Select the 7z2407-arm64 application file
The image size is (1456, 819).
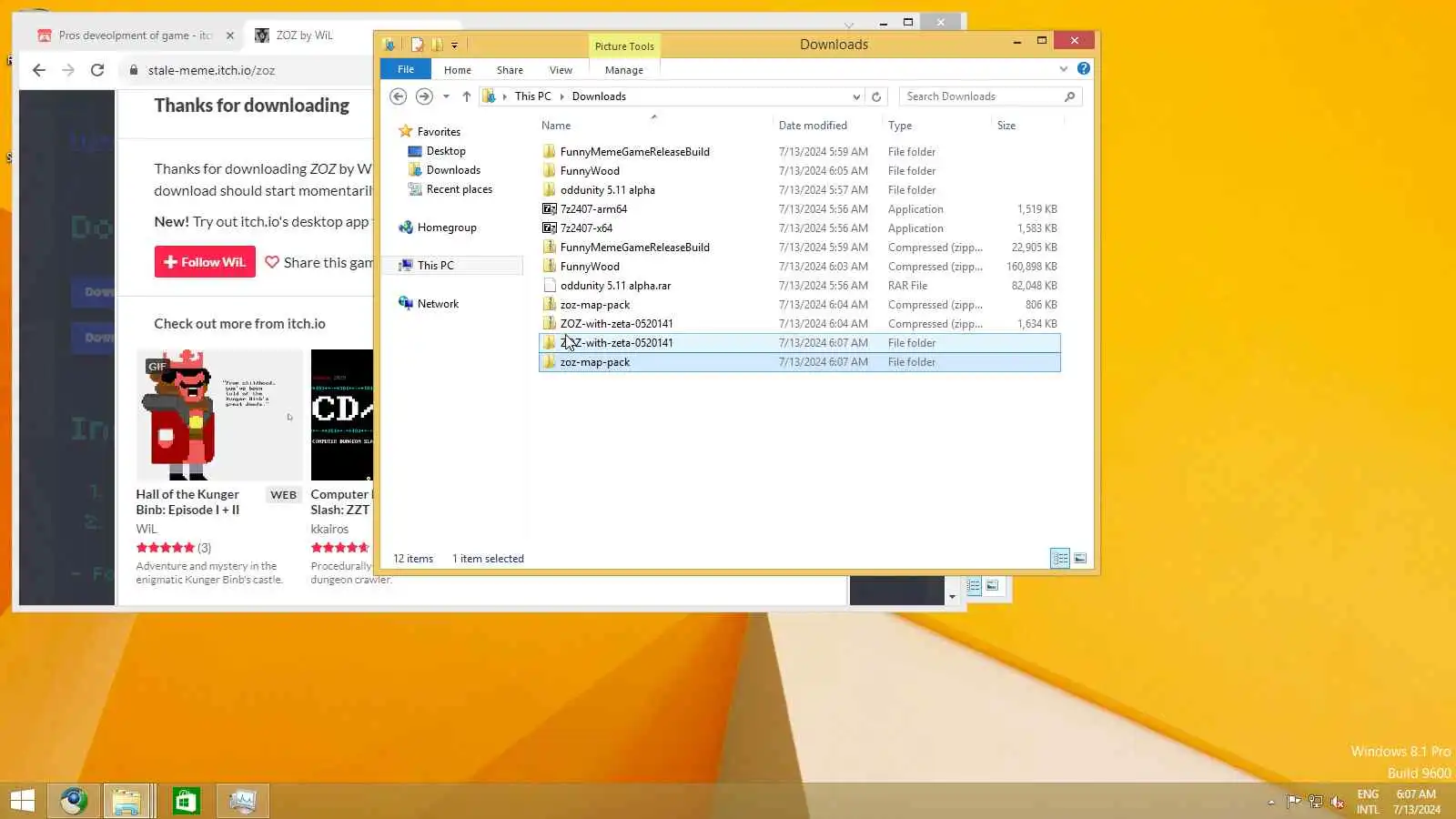pyautogui.click(x=799, y=209)
